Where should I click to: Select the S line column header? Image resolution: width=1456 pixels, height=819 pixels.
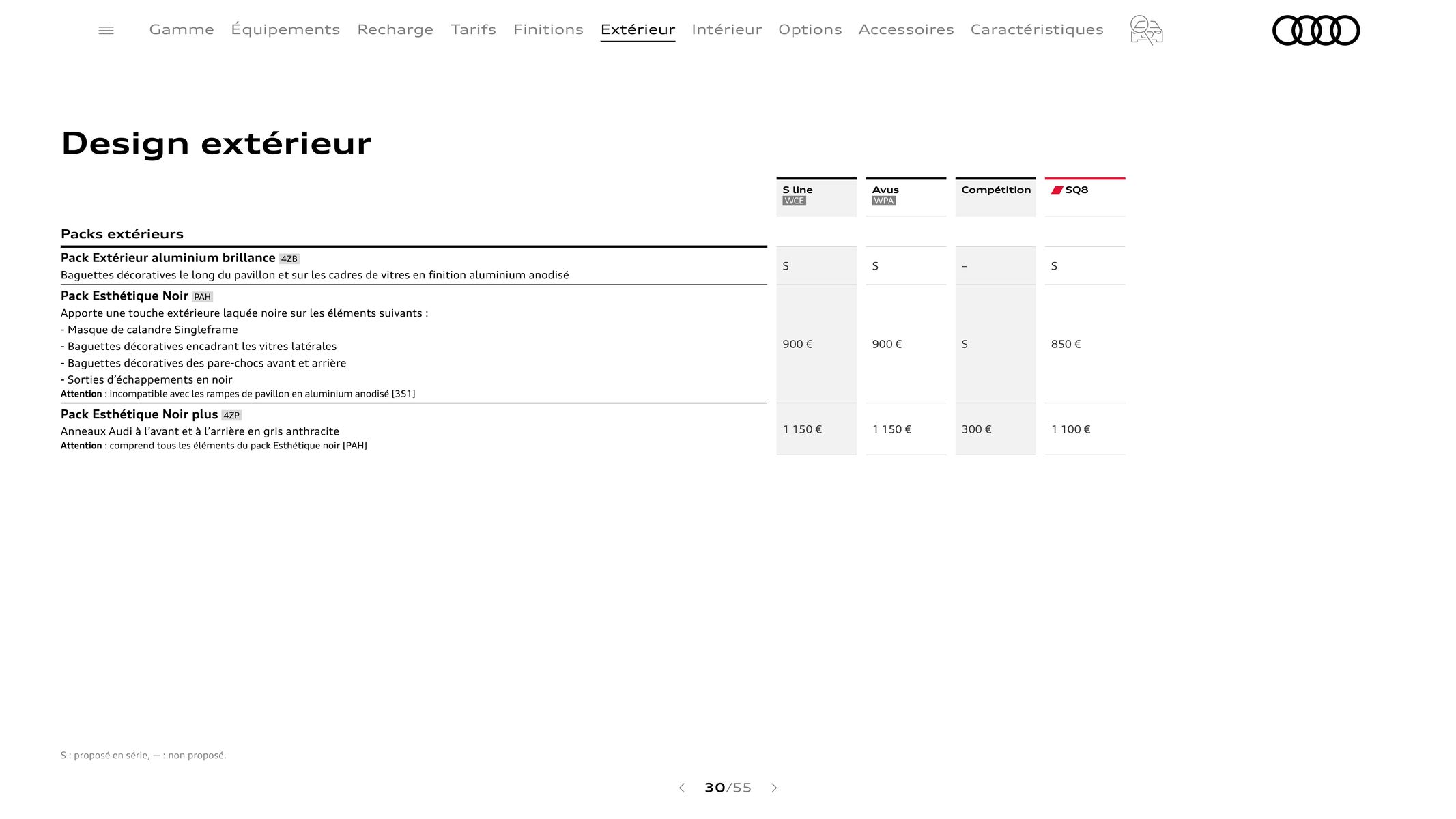(816, 197)
